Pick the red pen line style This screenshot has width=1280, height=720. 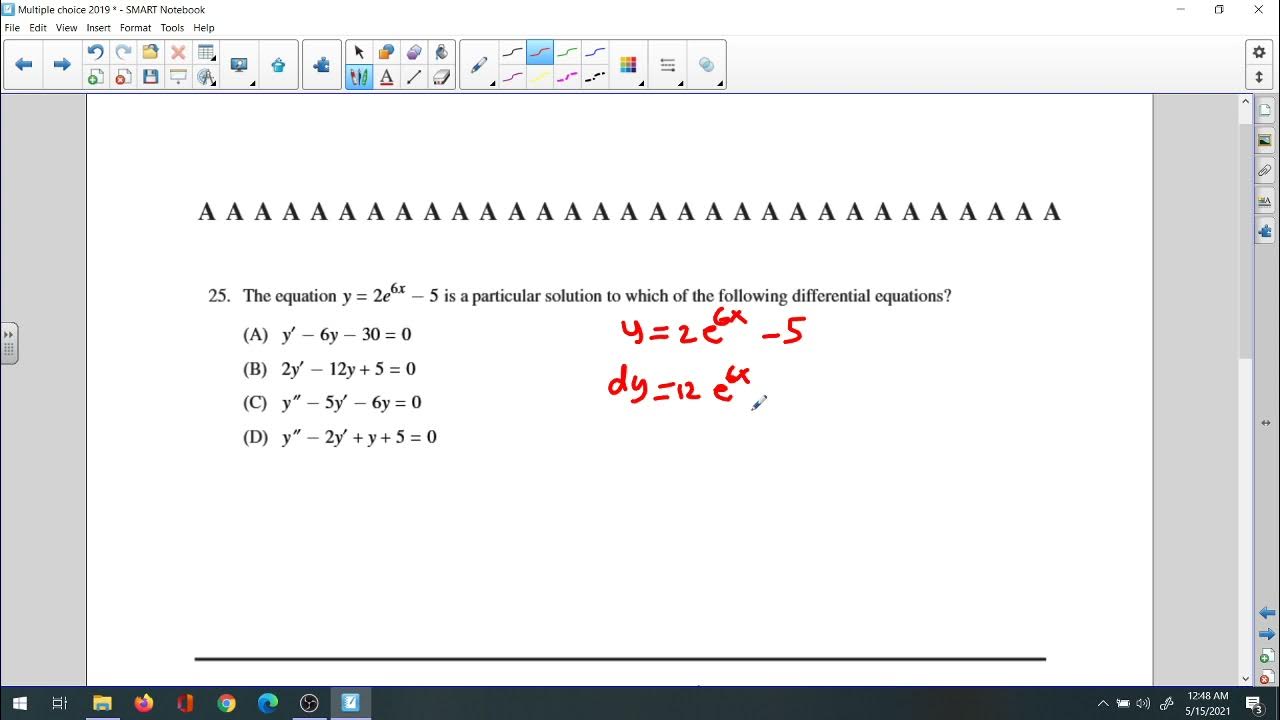(540, 52)
